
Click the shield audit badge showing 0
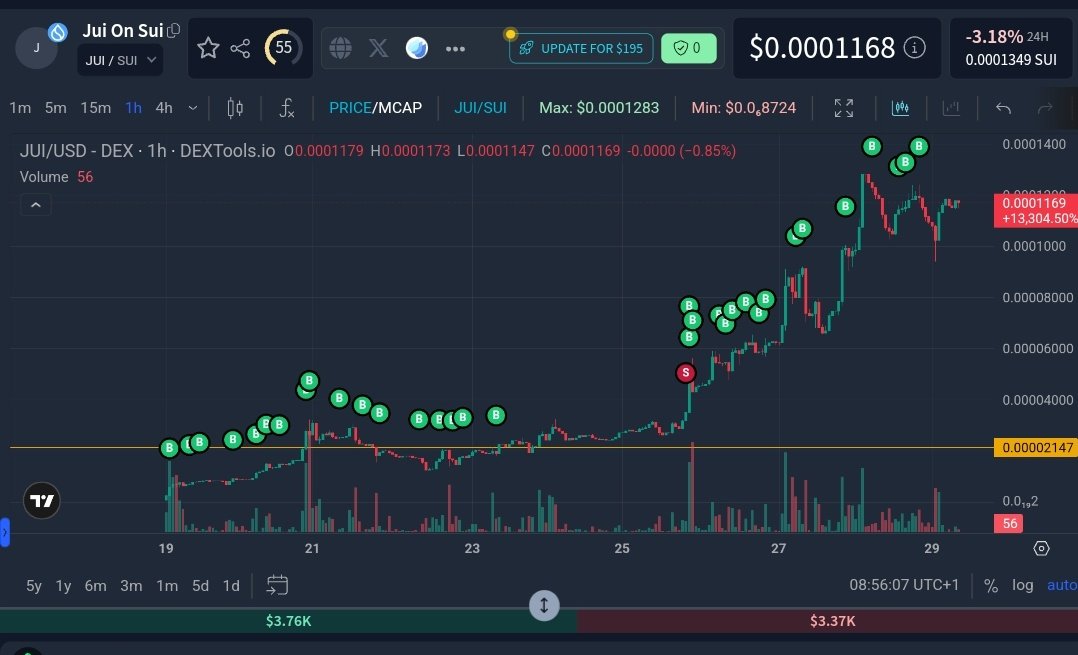(x=688, y=48)
